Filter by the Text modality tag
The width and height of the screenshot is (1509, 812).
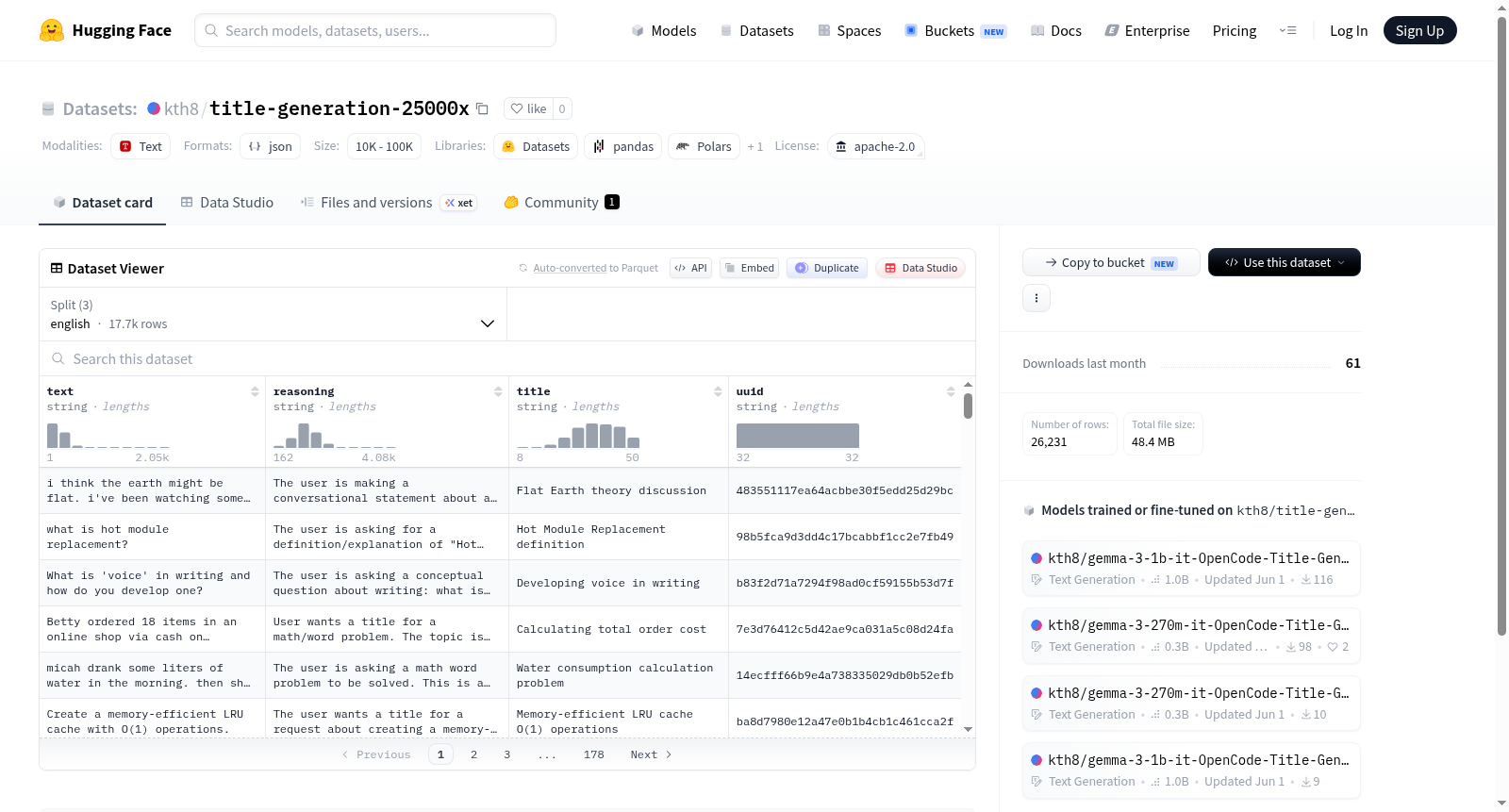pyautogui.click(x=141, y=146)
